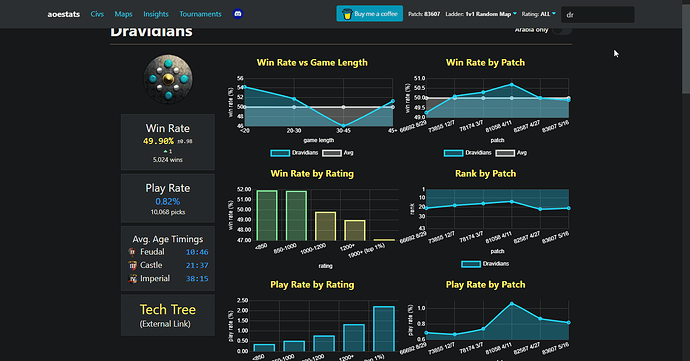Click the Dravidians civilization emblem
The width and height of the screenshot is (690, 361).
point(168,79)
